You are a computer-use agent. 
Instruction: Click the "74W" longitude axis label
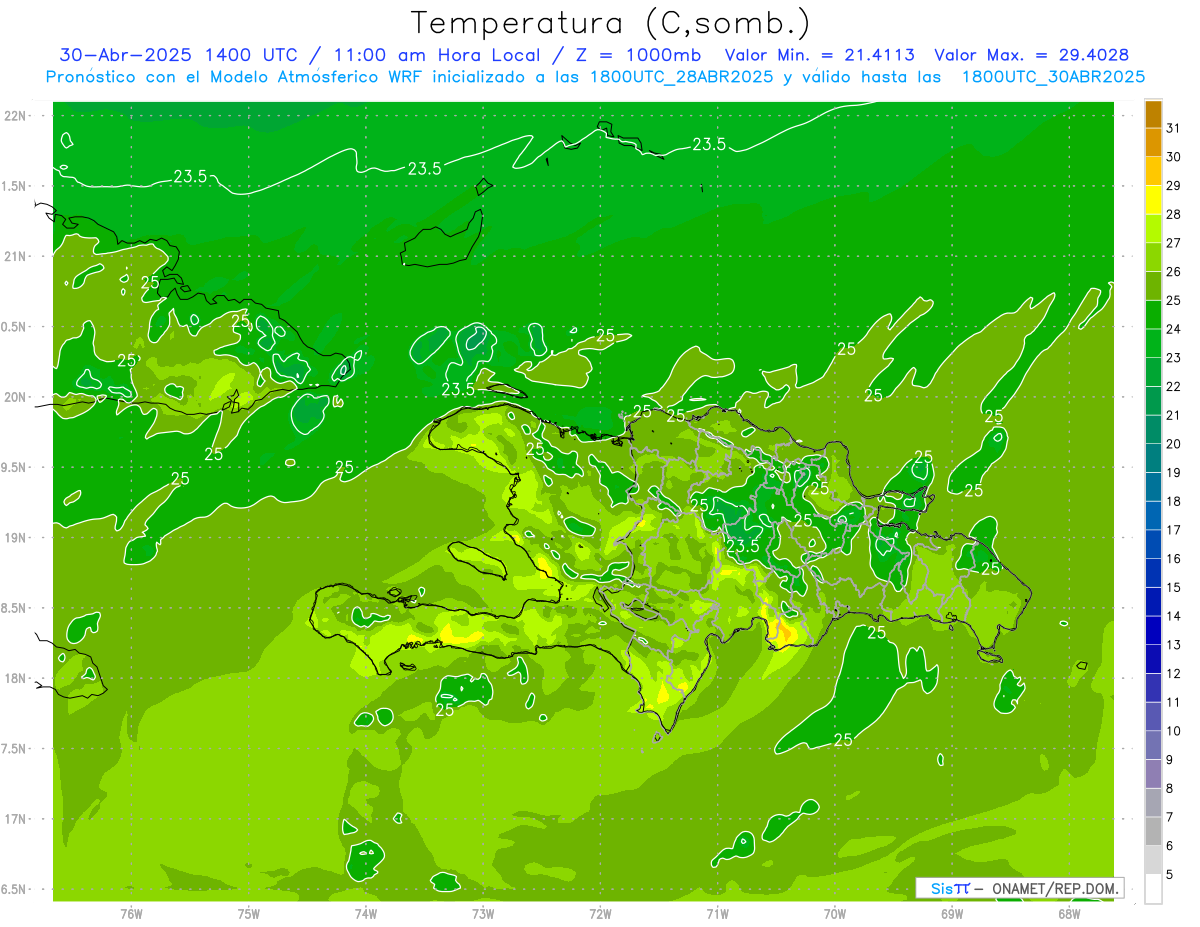click(x=366, y=914)
